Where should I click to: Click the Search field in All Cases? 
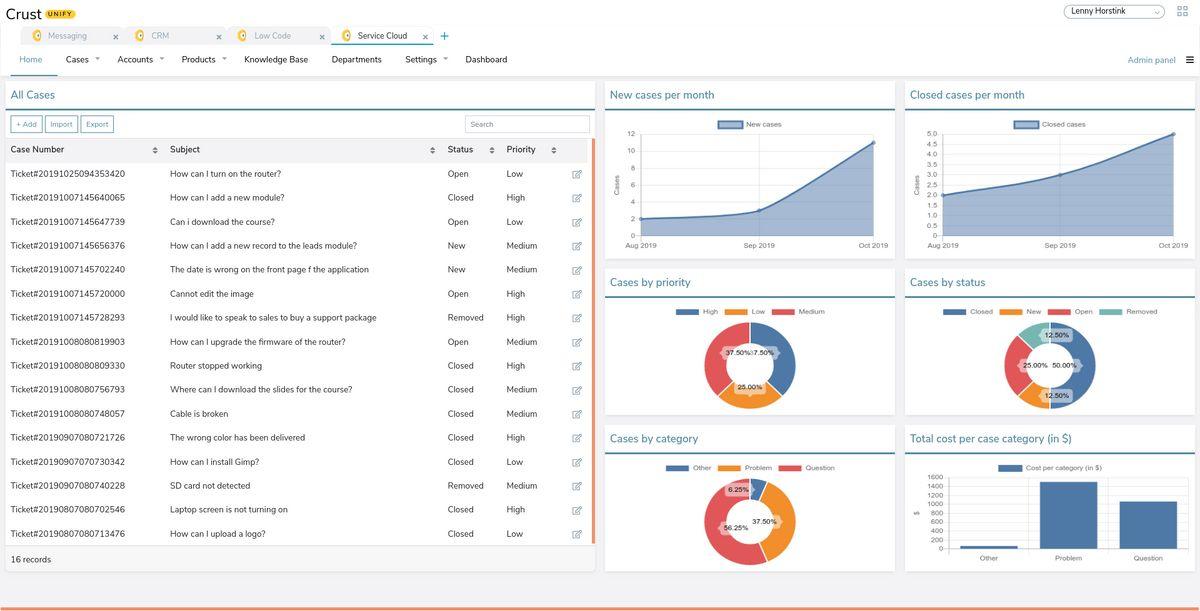(527, 124)
